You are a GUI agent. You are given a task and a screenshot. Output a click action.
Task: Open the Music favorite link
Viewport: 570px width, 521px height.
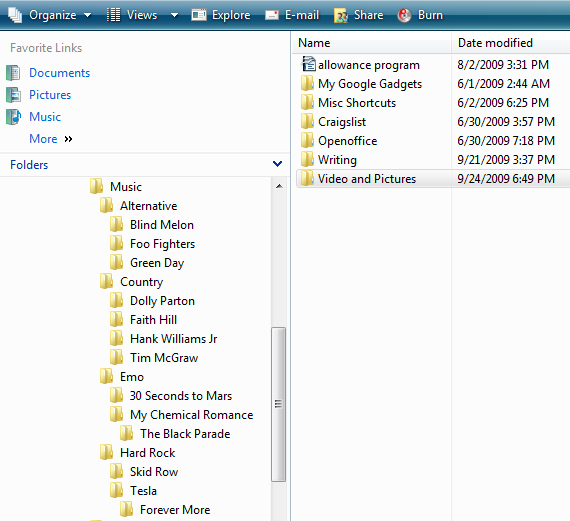[x=45, y=117]
